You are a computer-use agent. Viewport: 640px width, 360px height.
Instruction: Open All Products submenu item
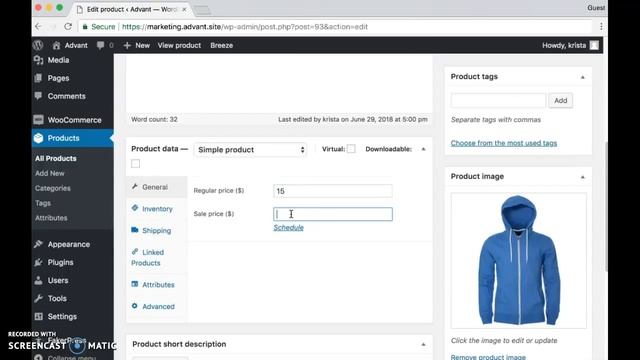click(x=56, y=158)
